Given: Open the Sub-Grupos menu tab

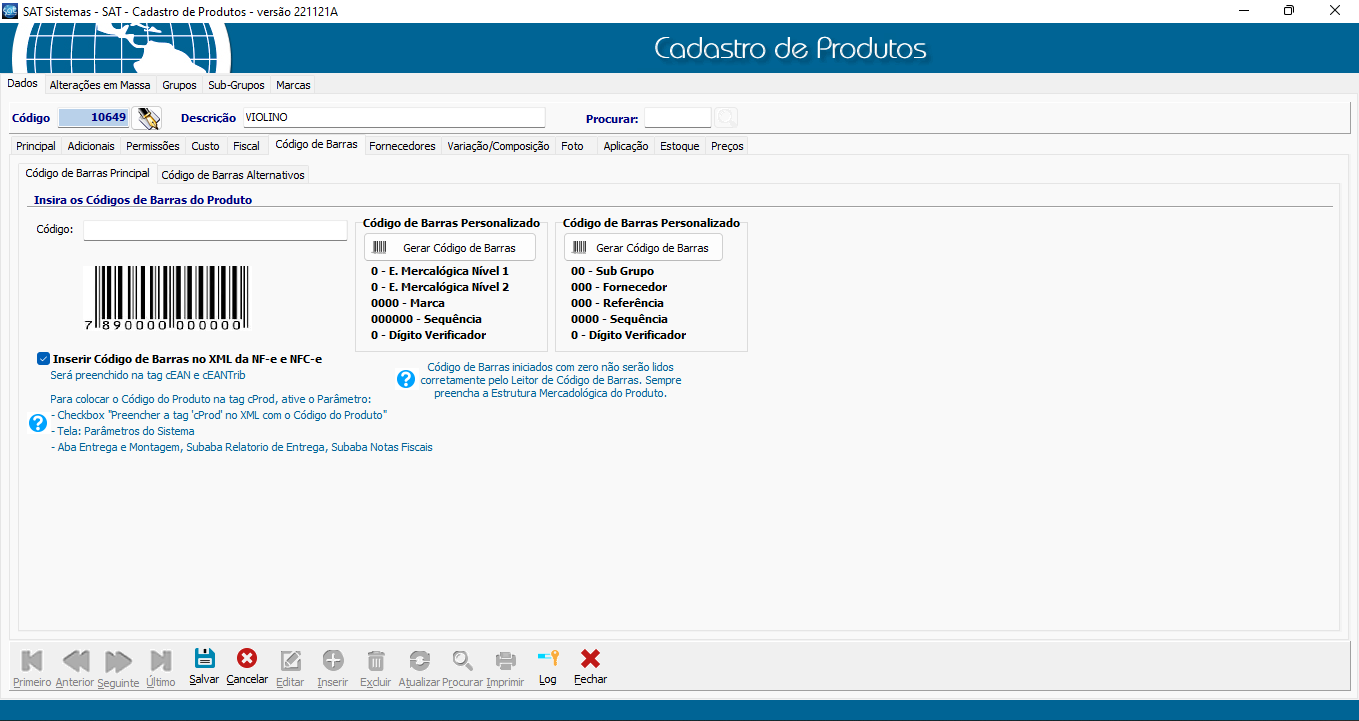Looking at the screenshot, I should (236, 85).
